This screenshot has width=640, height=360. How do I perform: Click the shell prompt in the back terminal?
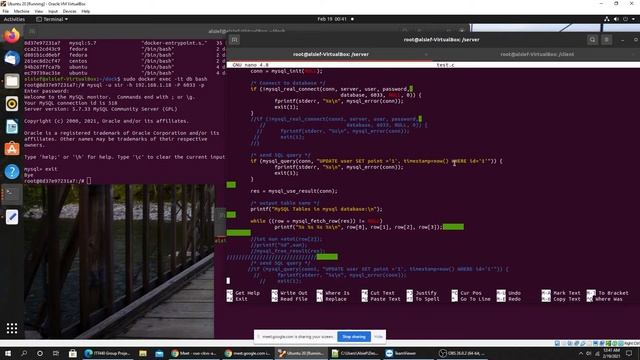[x=57, y=181]
